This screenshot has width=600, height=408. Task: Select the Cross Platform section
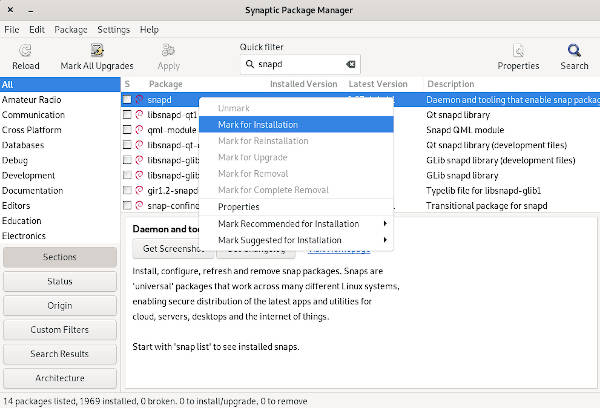coord(60,130)
